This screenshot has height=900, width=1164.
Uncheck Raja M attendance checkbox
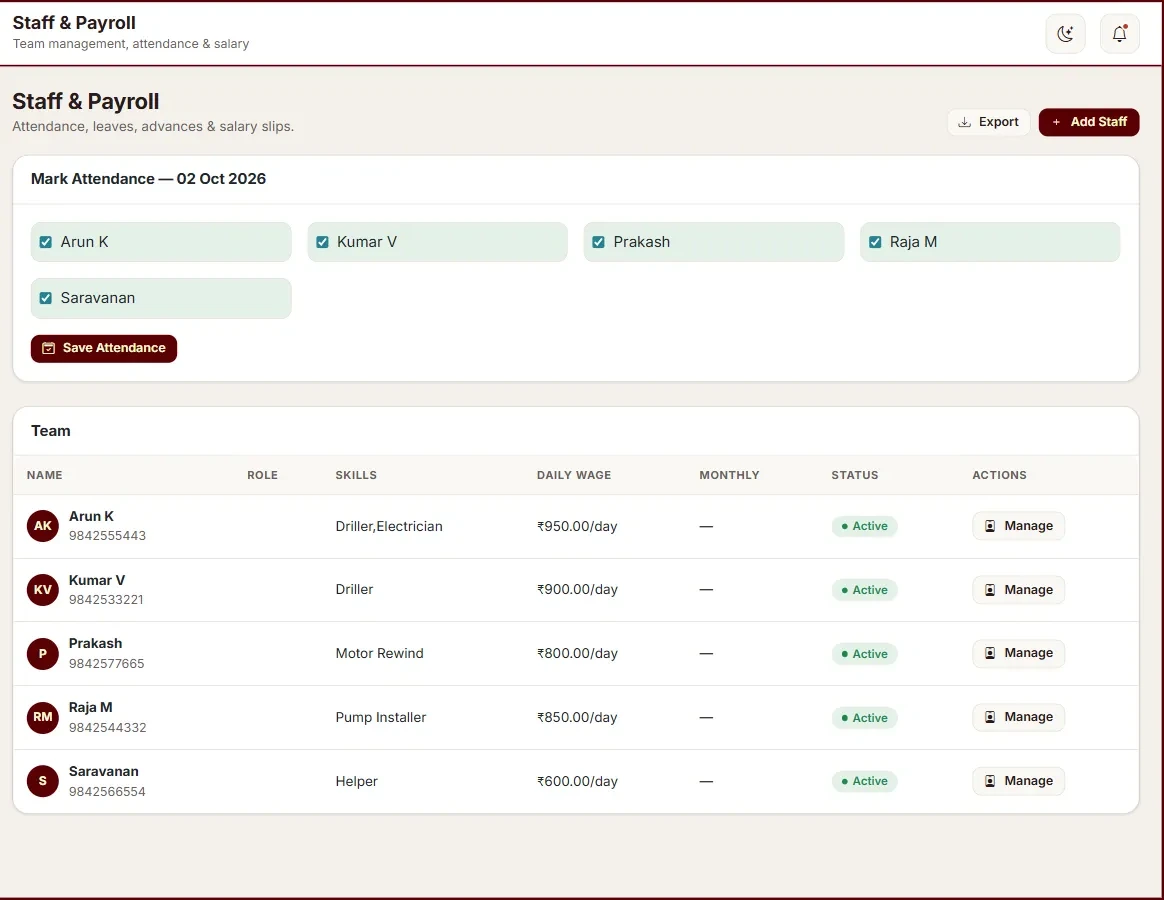[875, 242]
